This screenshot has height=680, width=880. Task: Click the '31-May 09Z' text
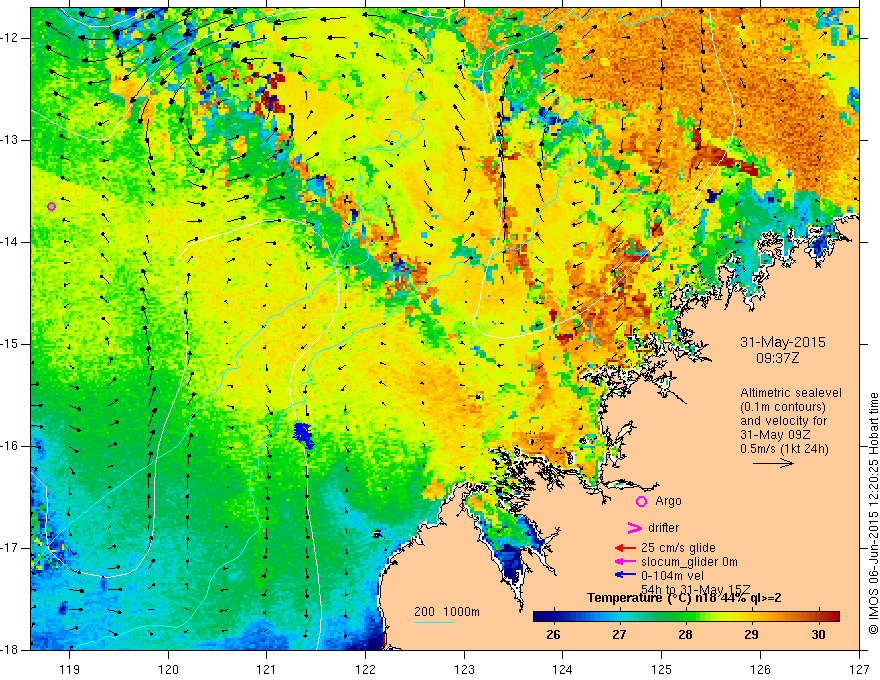pos(774,435)
